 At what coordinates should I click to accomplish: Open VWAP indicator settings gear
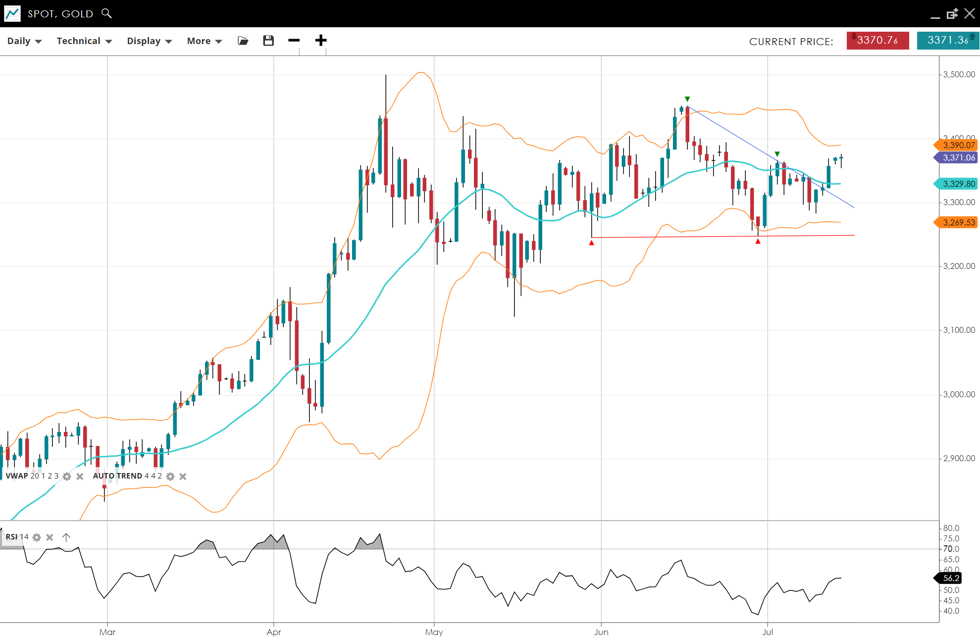[x=67, y=477]
